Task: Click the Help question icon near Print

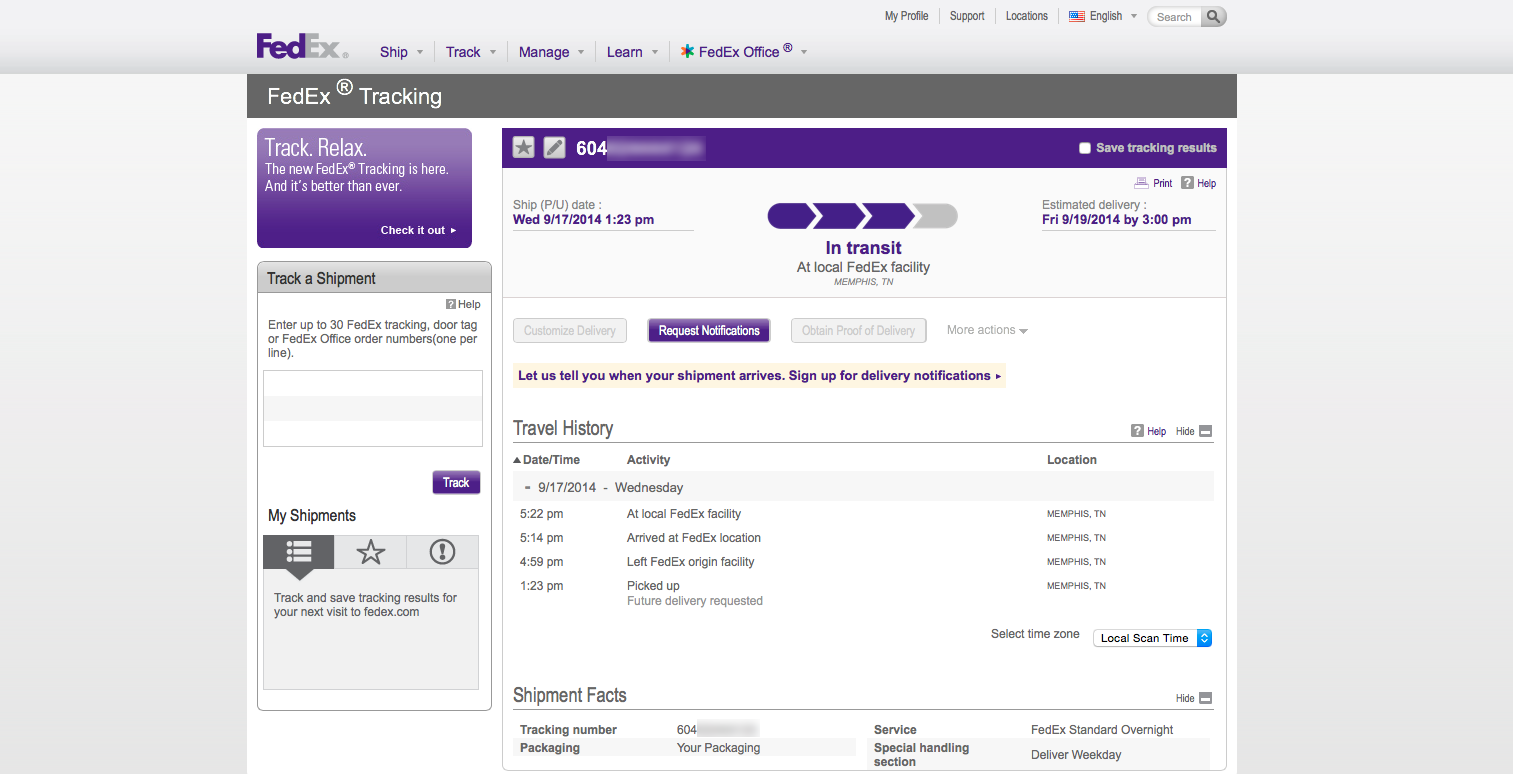Action: 1187,183
